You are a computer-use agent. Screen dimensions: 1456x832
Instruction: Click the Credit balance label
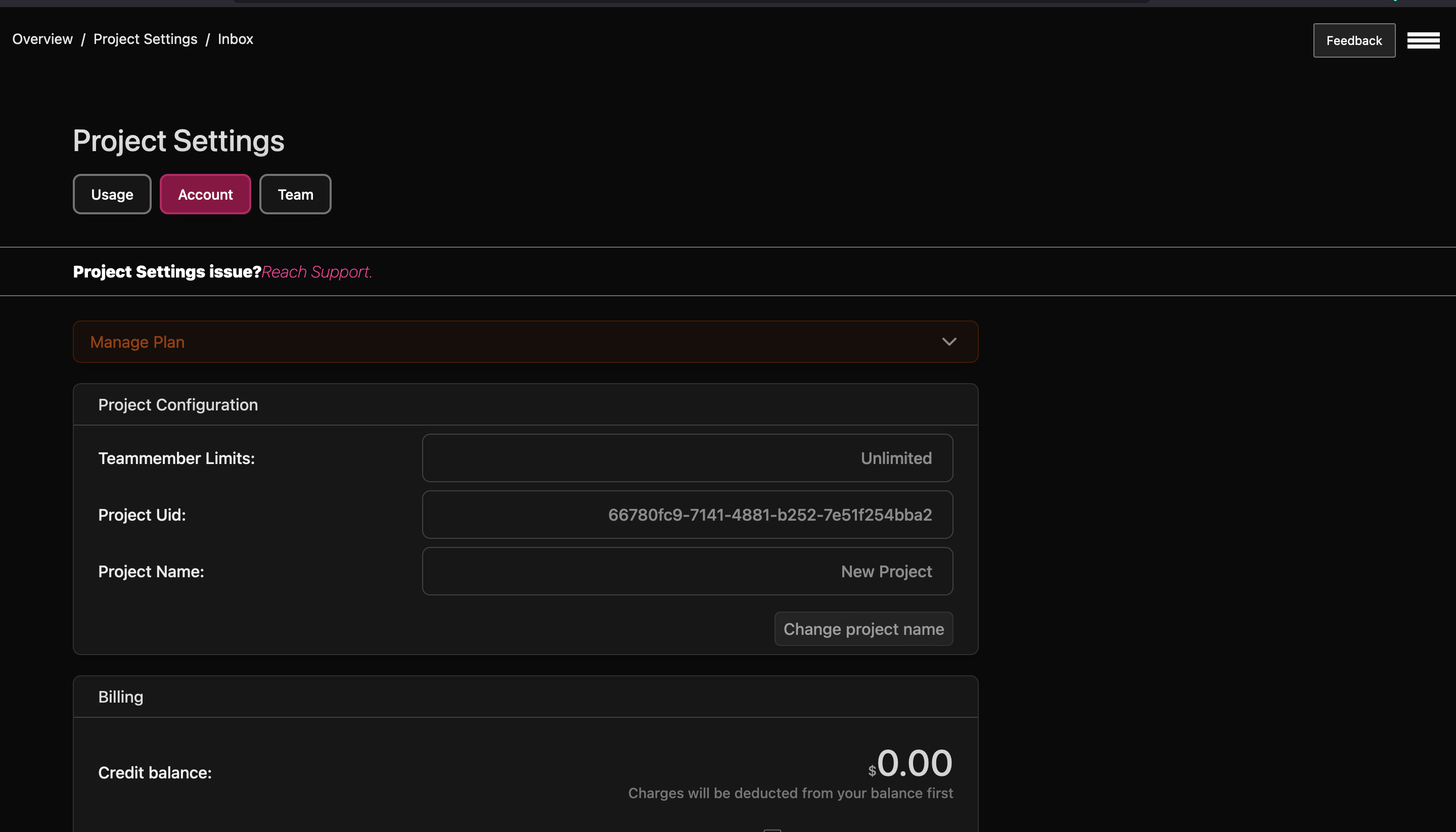pyautogui.click(x=155, y=772)
